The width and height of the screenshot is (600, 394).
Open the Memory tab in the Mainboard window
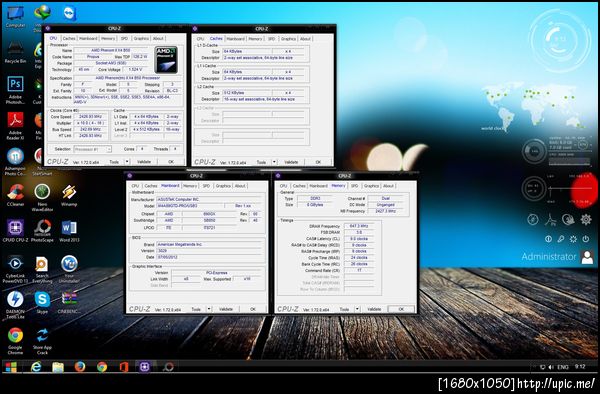pyautogui.click(x=190, y=186)
